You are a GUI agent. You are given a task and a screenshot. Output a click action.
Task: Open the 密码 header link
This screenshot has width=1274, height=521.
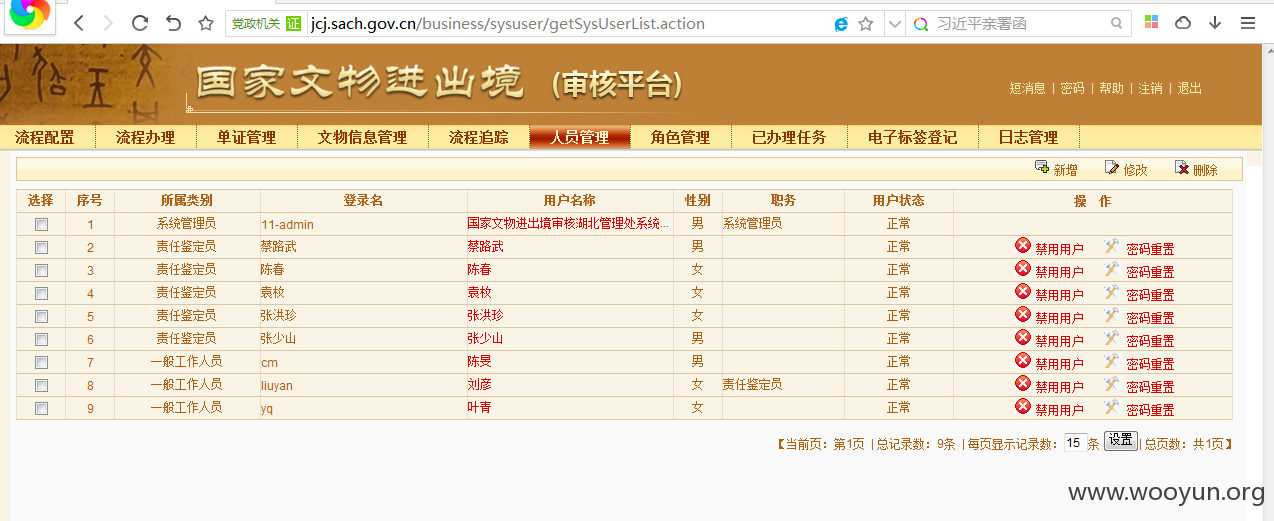coord(1072,88)
